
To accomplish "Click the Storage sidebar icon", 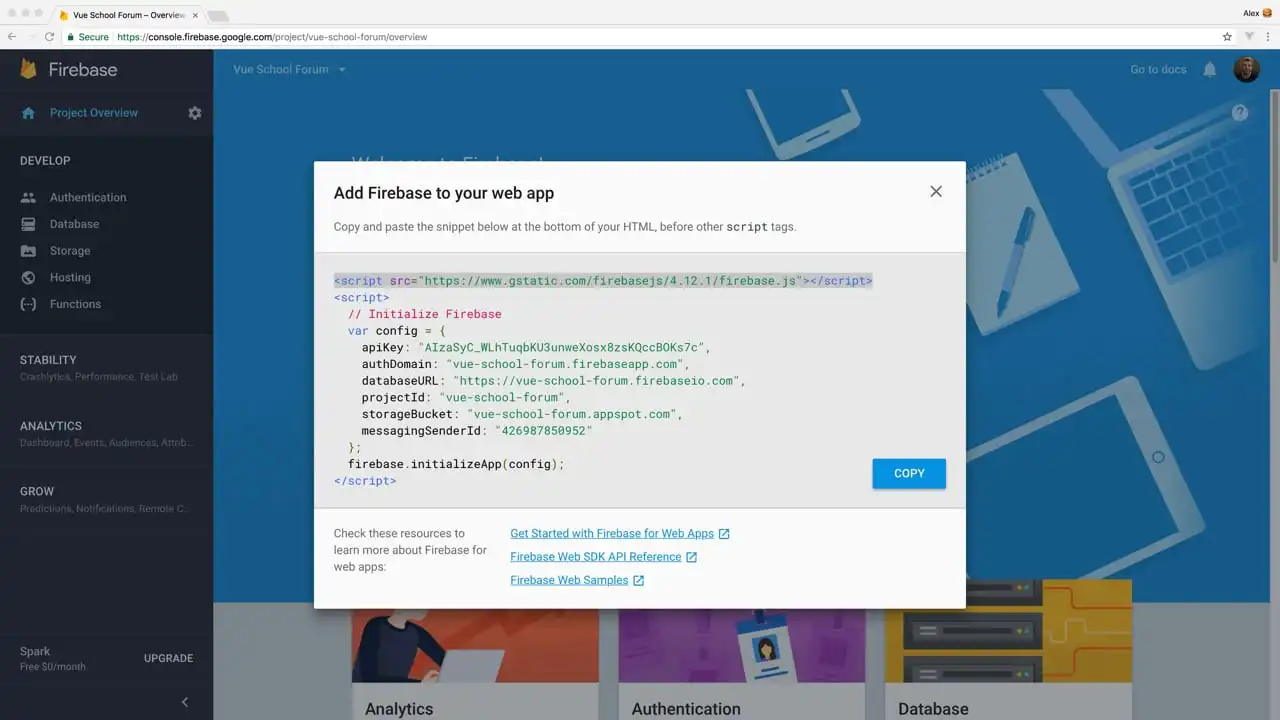I will [x=28, y=251].
